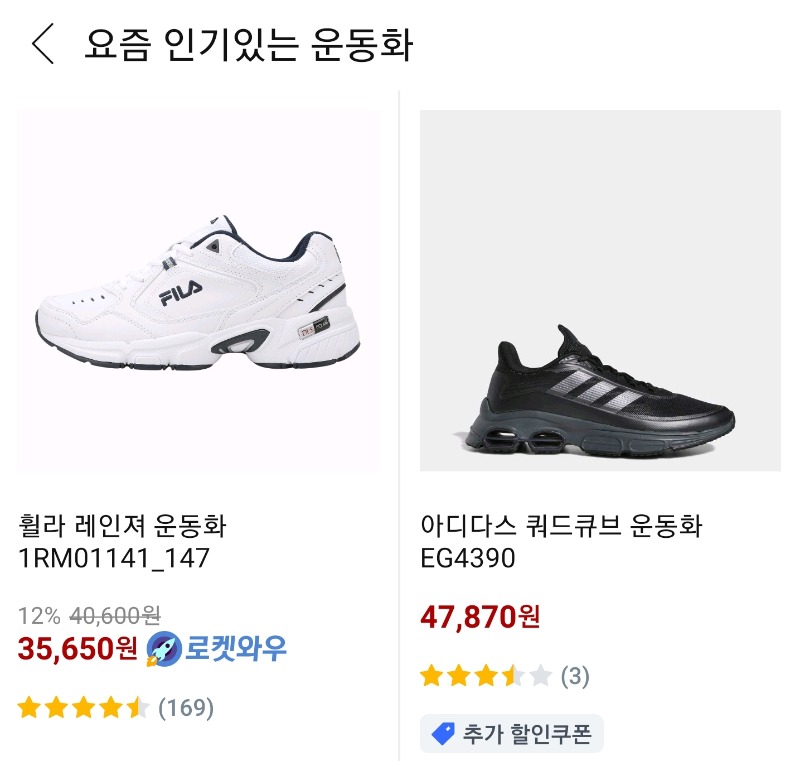Open 휠라 레인져 운동화 product title

(122, 525)
